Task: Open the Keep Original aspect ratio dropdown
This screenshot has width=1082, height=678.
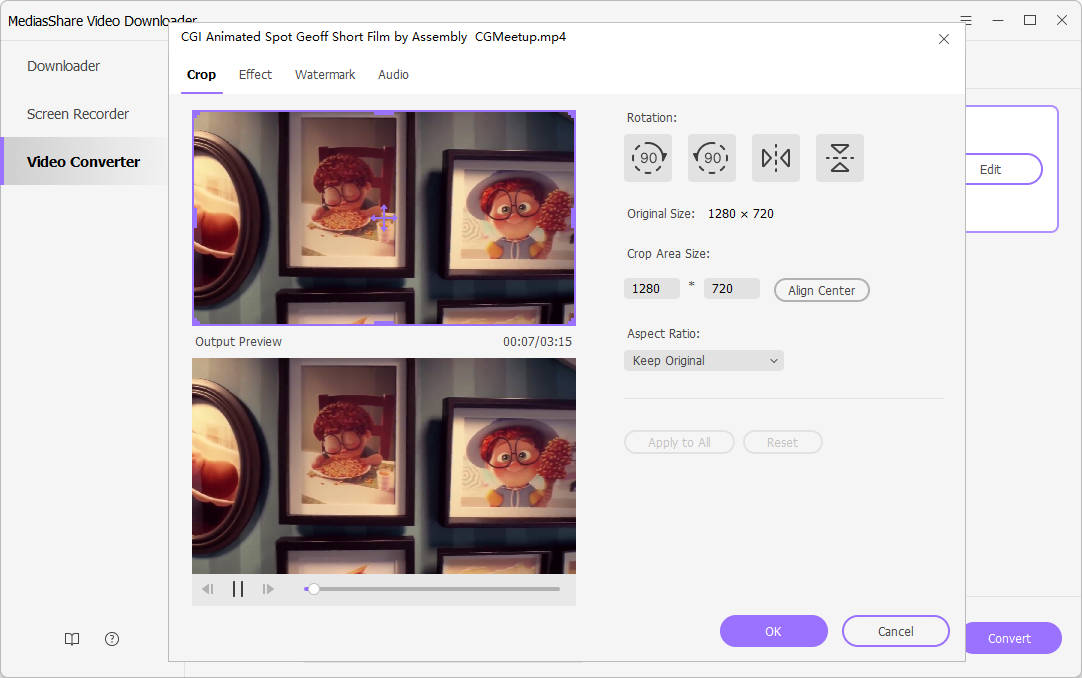Action: 704,360
